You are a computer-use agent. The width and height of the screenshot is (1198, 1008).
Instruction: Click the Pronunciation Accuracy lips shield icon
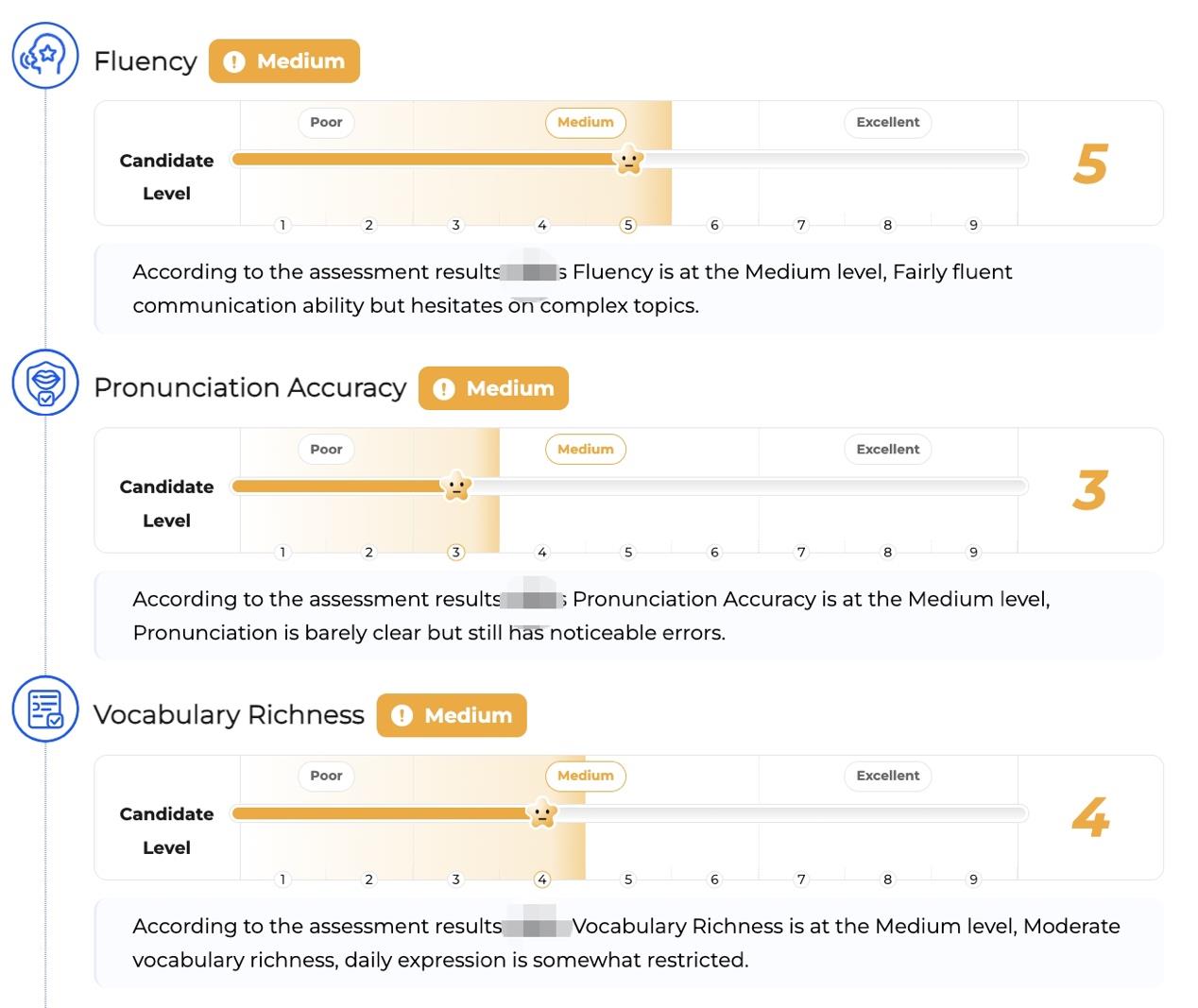pyautogui.click(x=45, y=383)
